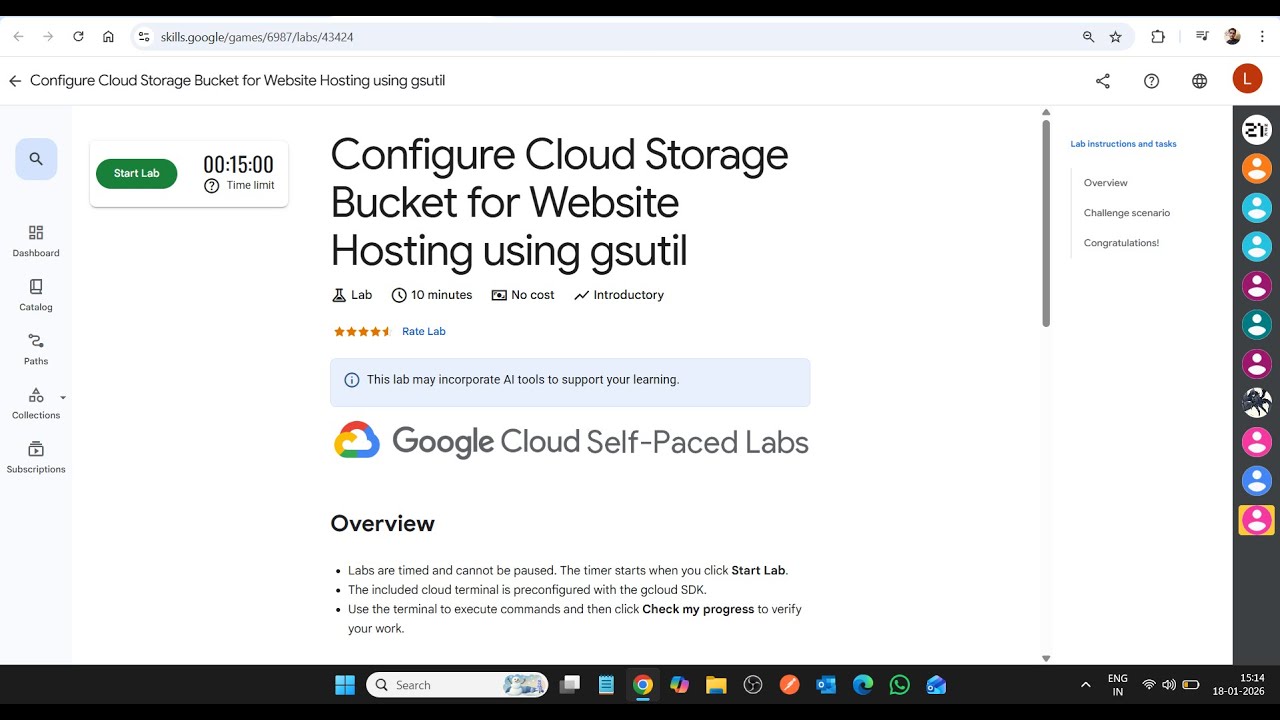Click the page scrollbar thumb
1280x720 pixels.
[1046, 223]
